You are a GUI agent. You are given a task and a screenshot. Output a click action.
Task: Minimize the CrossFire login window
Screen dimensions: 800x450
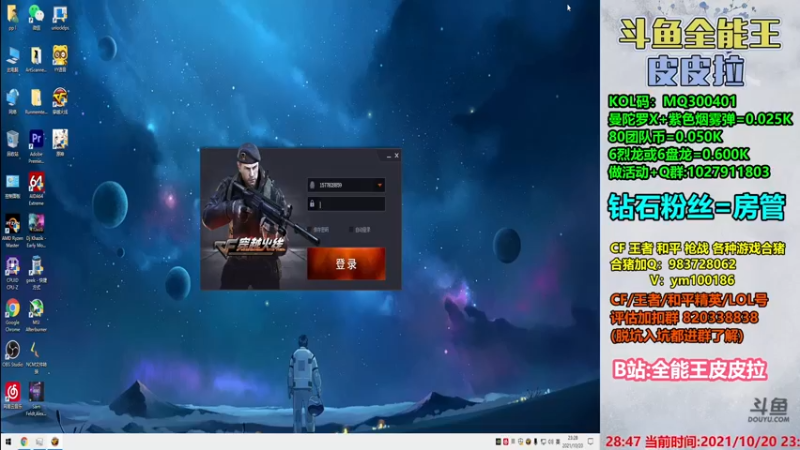tap(389, 156)
